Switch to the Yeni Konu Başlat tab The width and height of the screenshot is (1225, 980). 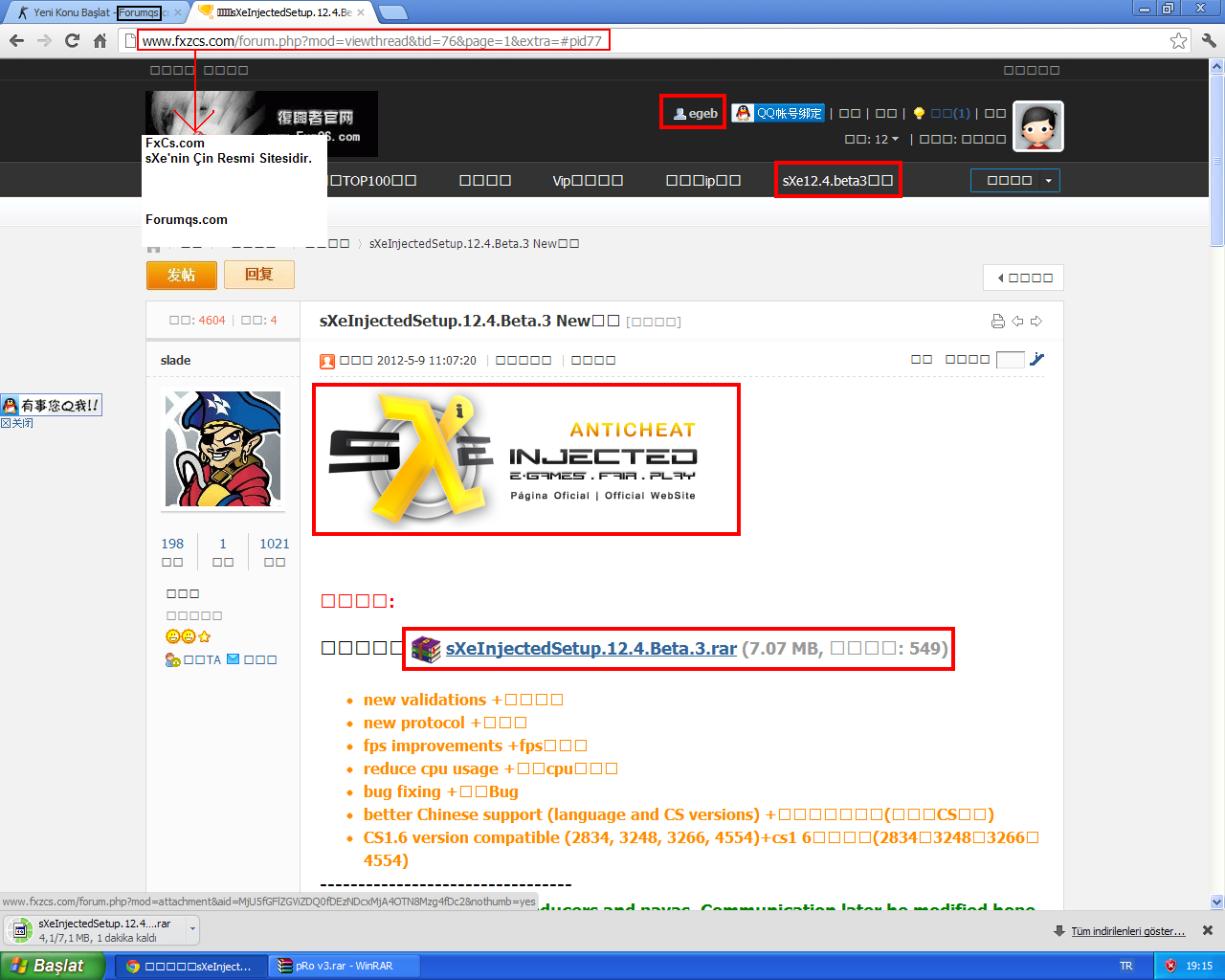coord(94,12)
